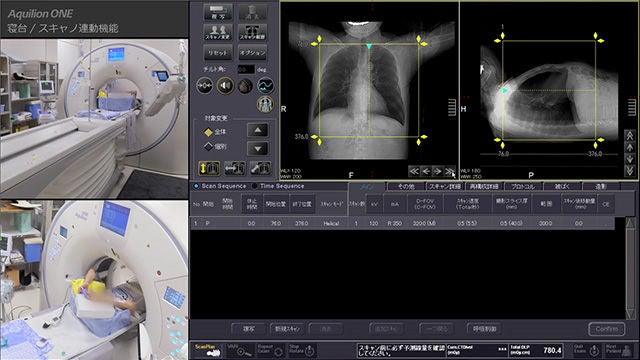Click the previous single left arrow under scanogram

point(426,171)
